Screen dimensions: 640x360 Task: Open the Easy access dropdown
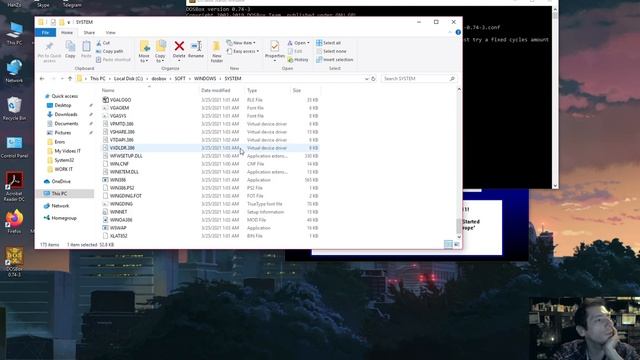click(x=242, y=51)
